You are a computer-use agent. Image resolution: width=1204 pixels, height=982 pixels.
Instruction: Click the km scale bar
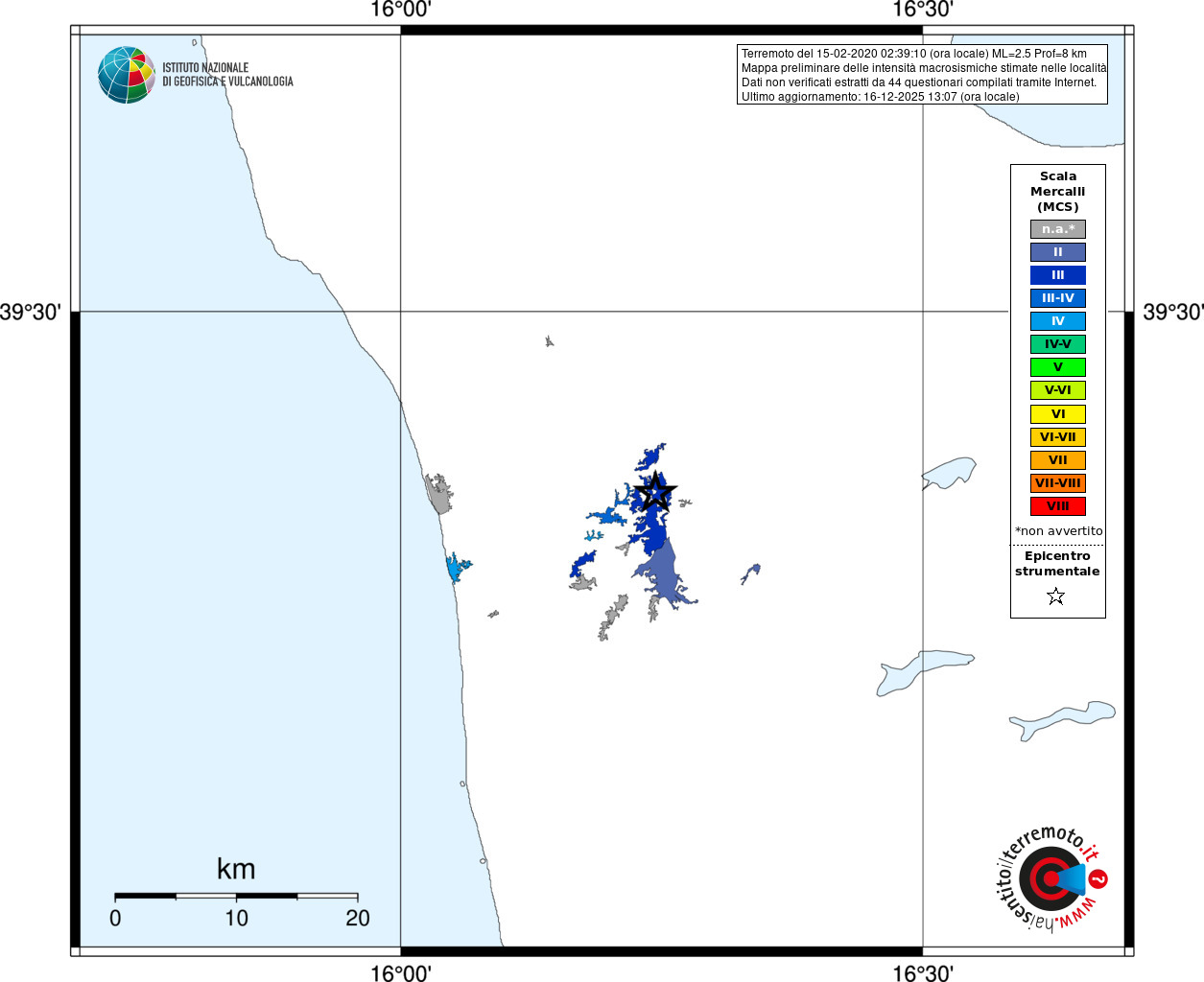[236, 897]
